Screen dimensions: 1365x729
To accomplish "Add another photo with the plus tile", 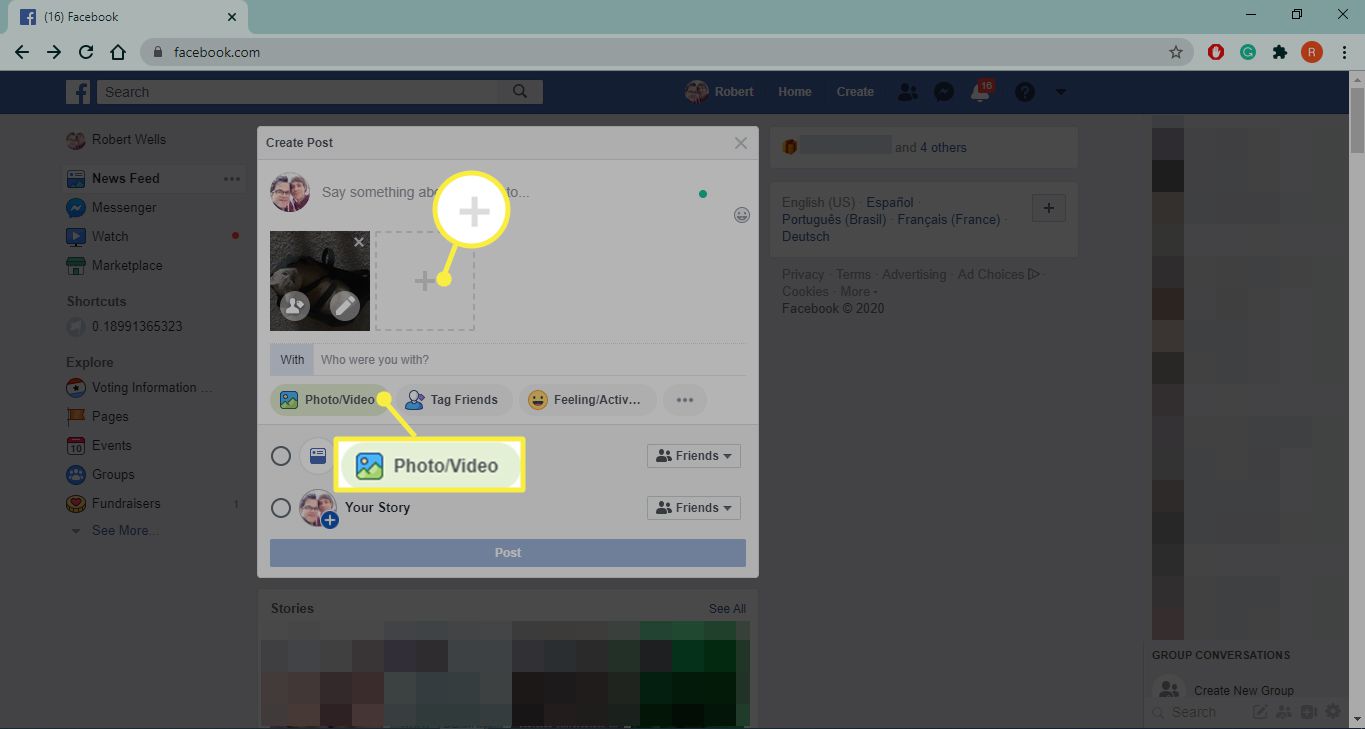I will 425,281.
